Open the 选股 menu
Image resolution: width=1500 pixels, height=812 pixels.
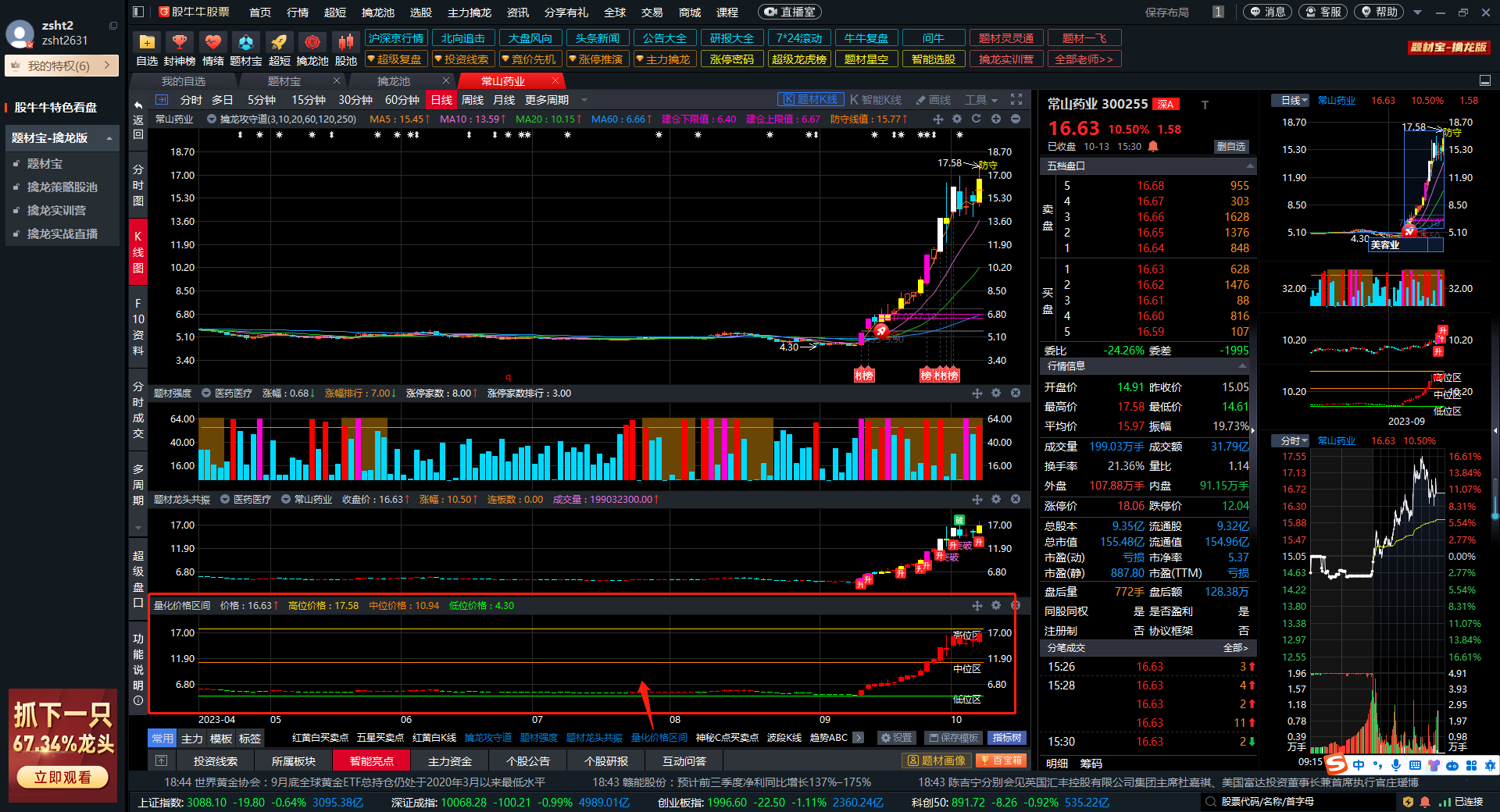[x=420, y=12]
